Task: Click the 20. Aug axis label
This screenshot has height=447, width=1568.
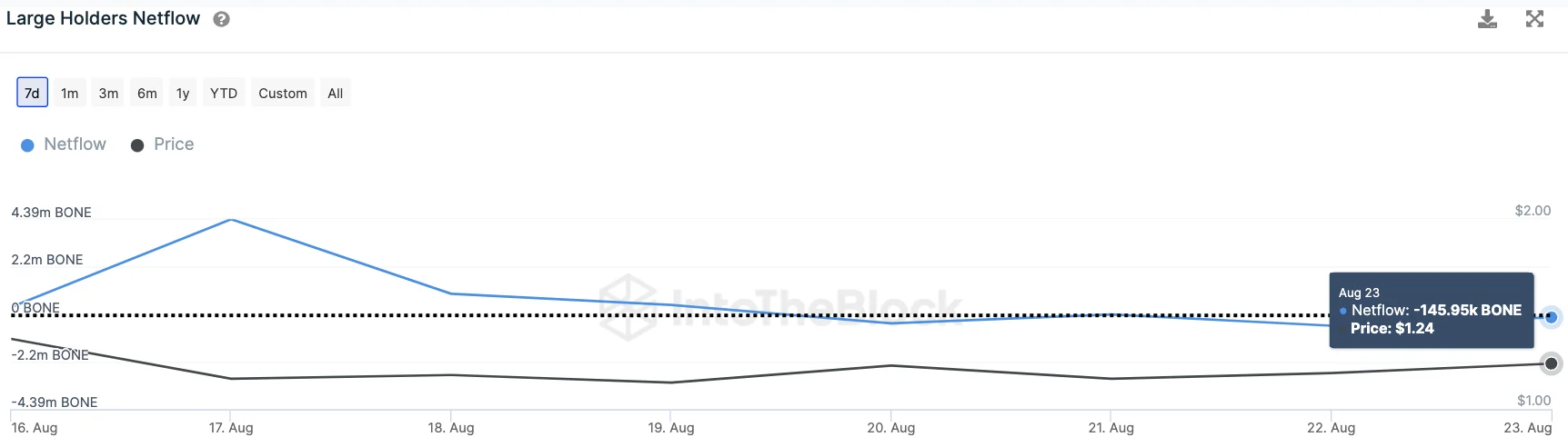Action: [891, 428]
